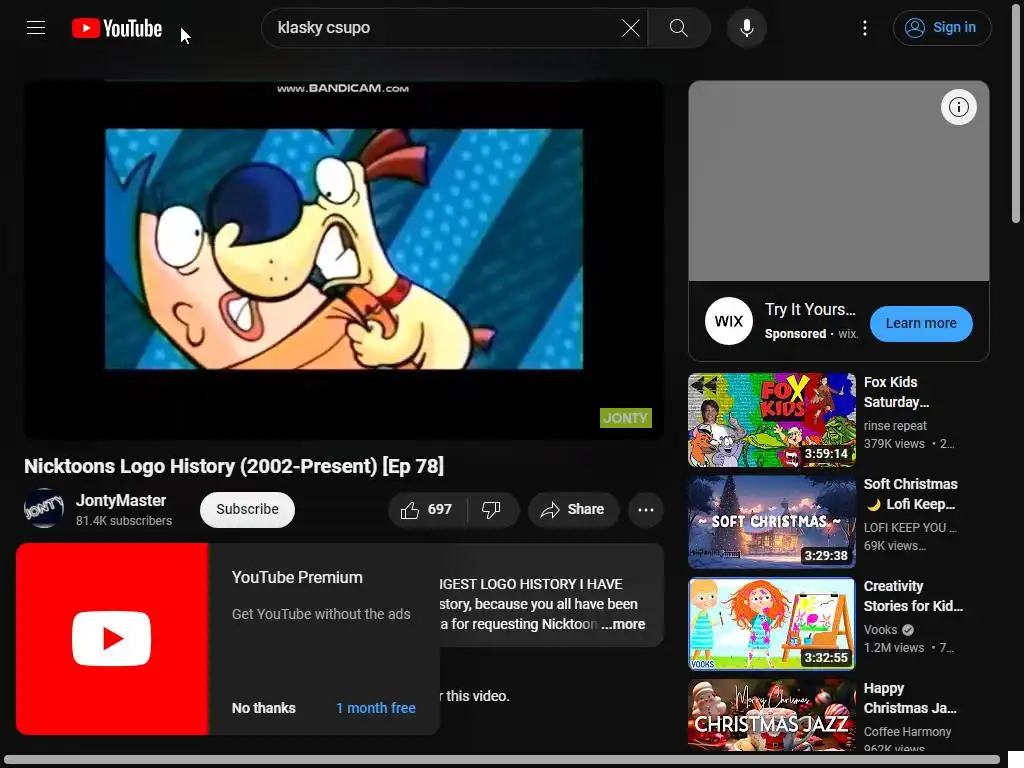Viewport: 1024px width, 768px height.
Task: Accept 1 month free Premium offer
Action: (376, 708)
